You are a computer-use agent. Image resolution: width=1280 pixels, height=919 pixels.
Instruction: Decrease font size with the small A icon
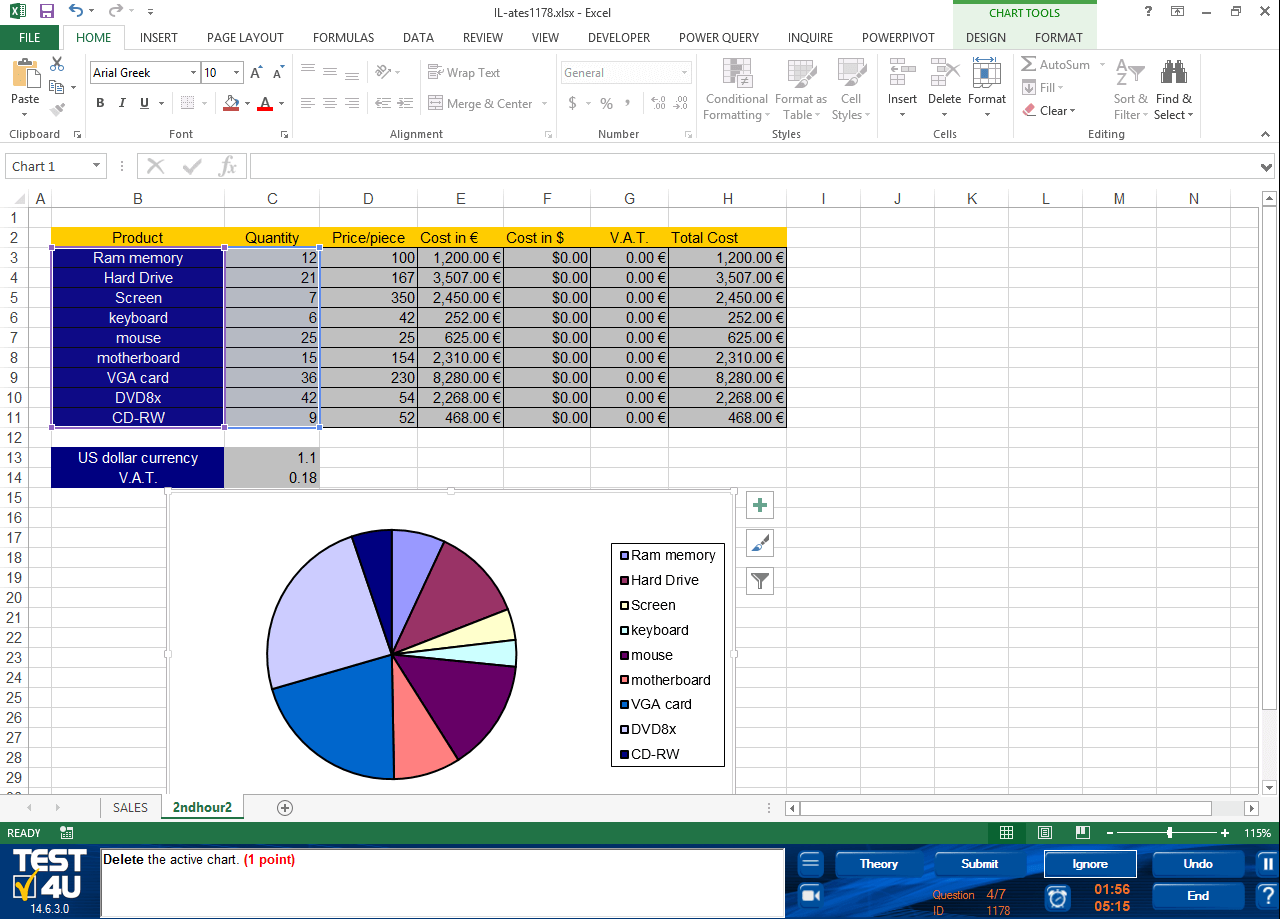(x=278, y=73)
